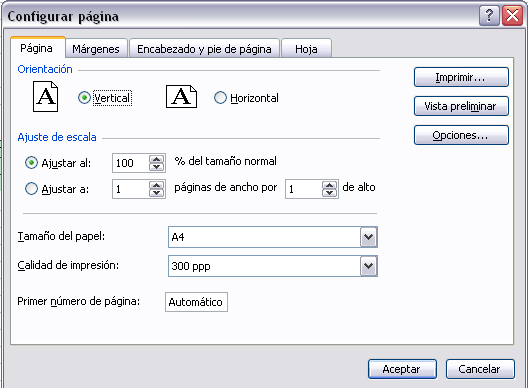The image size is (528, 388).
Task: Click the Automático first page number field
Action: coord(196,302)
